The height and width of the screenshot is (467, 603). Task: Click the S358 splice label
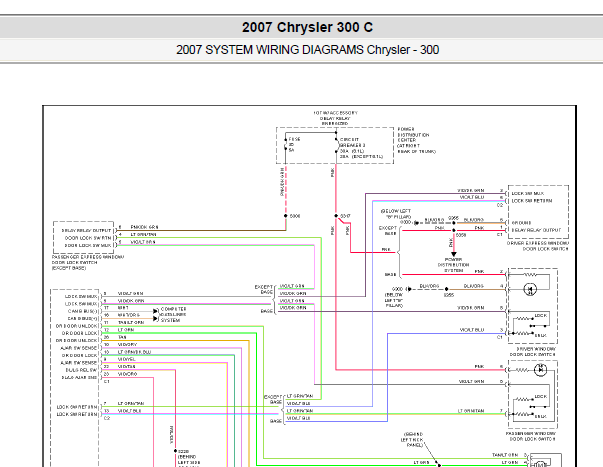click(461, 235)
